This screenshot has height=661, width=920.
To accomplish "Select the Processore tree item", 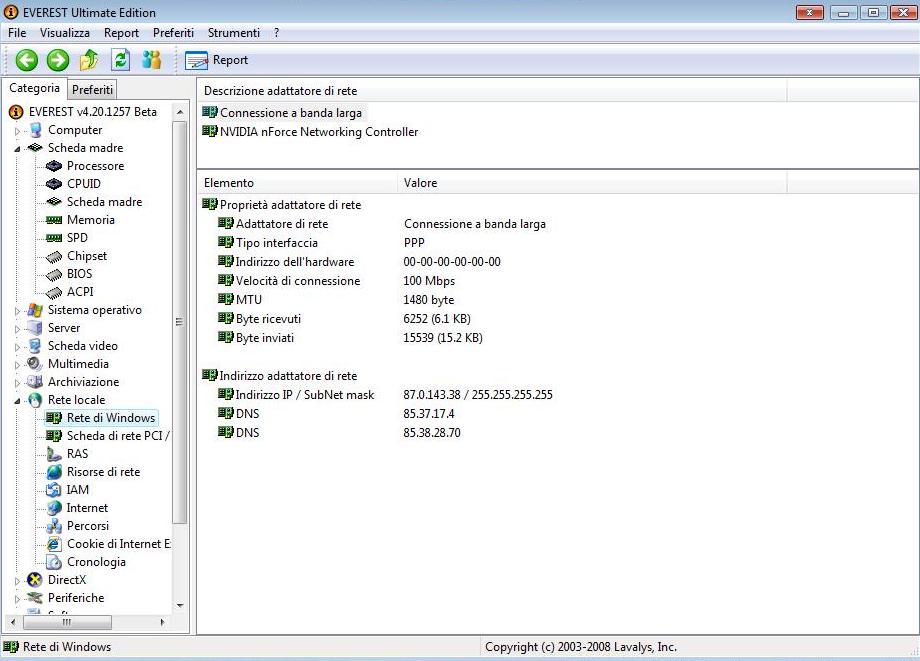I will [x=95, y=166].
